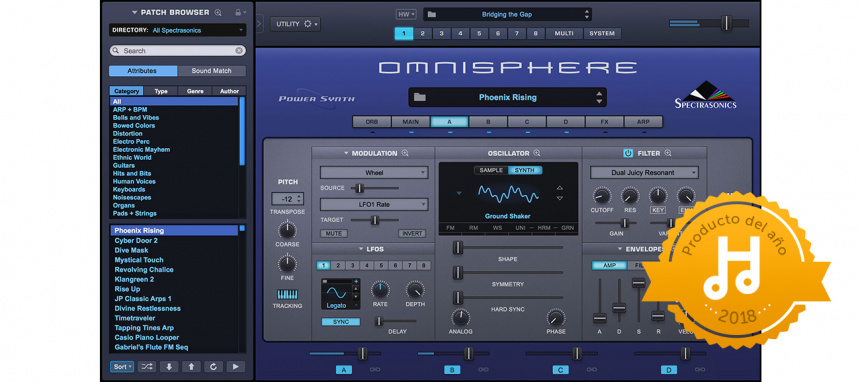
Task: Go to next patch with down arrow
Action: point(169,367)
